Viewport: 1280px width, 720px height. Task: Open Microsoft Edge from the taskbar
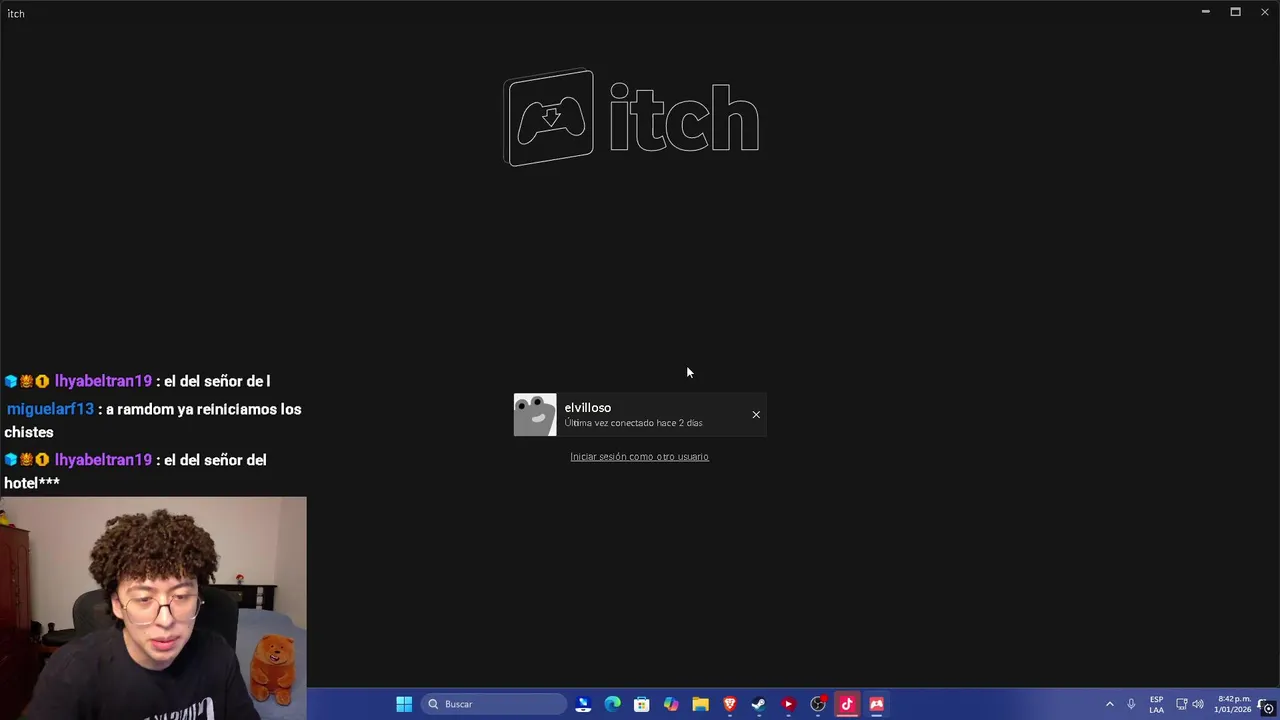tap(613, 704)
